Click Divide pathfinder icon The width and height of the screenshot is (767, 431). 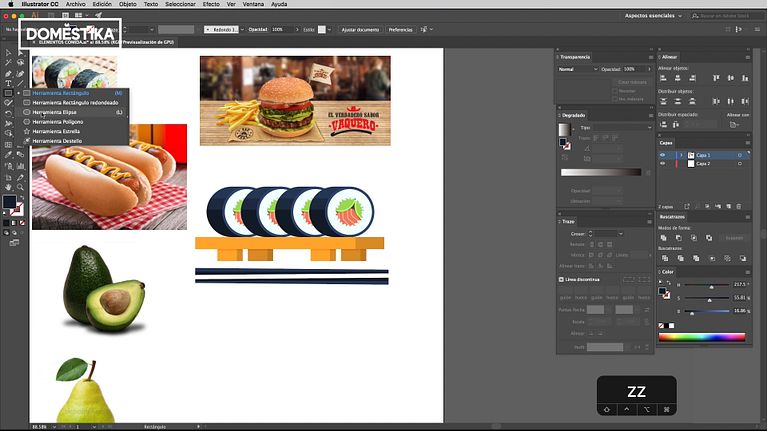[665, 258]
